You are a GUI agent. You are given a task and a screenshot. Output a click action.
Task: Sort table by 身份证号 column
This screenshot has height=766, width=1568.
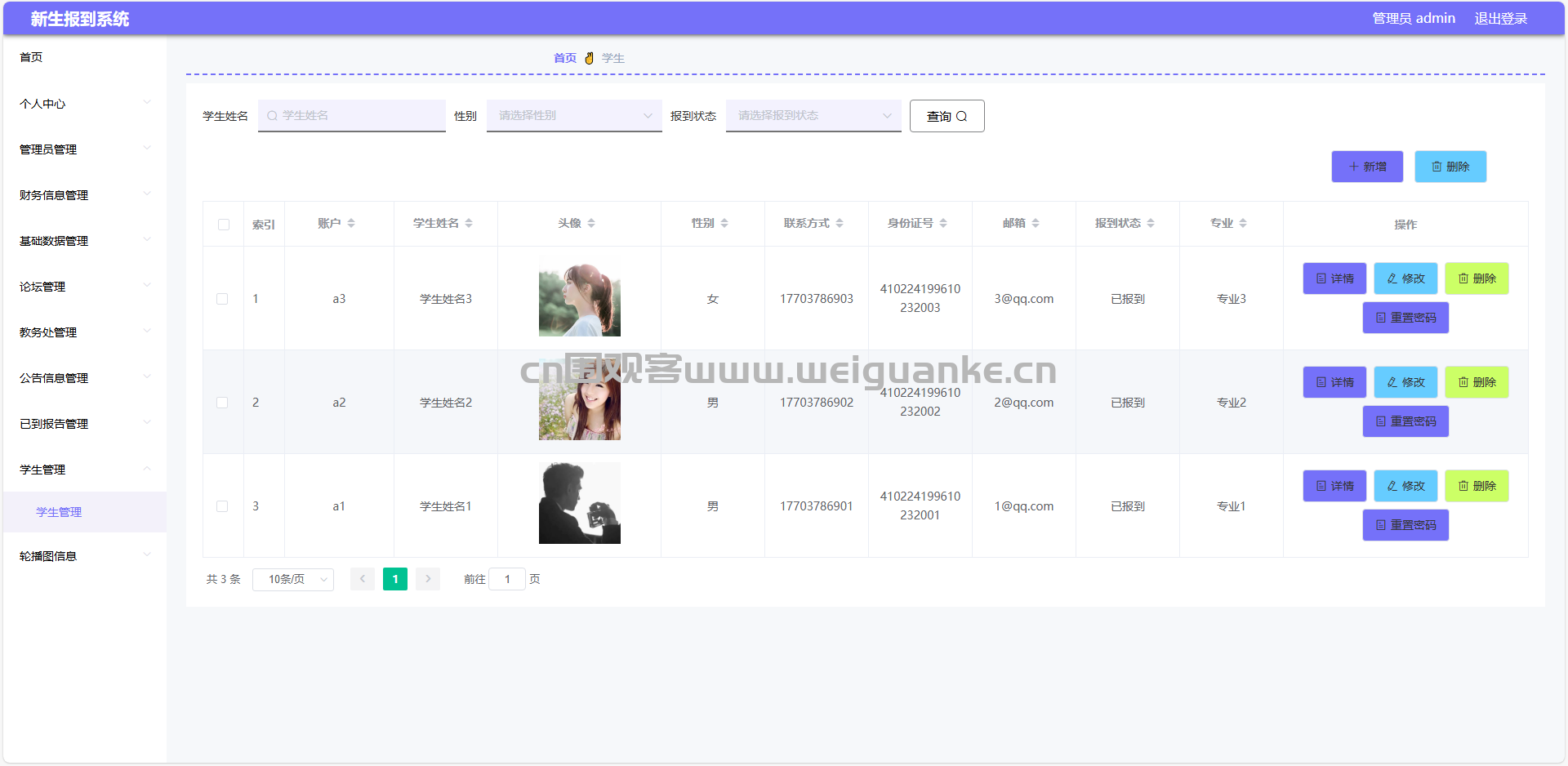(x=943, y=223)
